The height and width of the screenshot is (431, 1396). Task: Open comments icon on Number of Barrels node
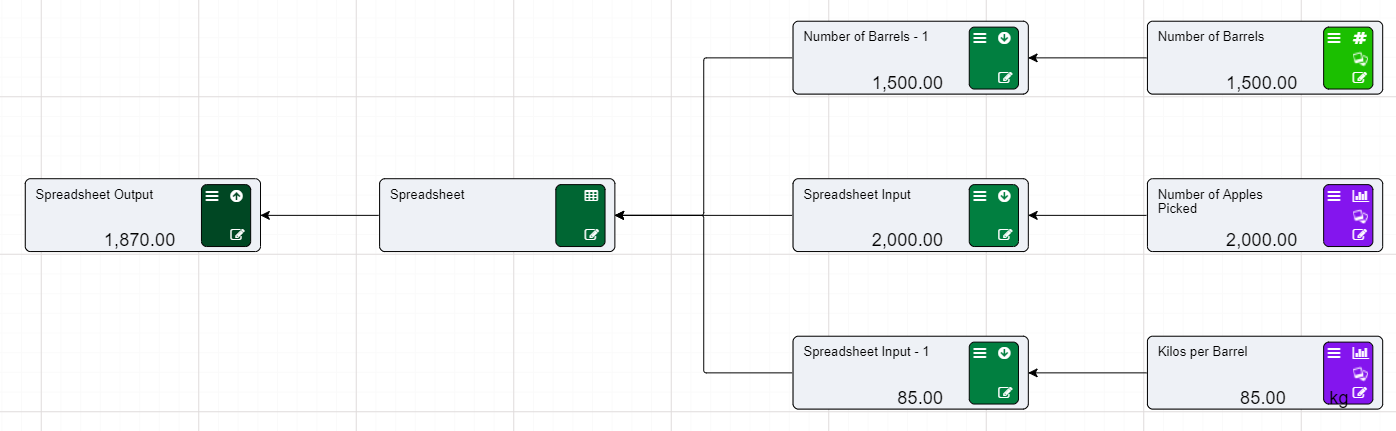pos(1359,58)
